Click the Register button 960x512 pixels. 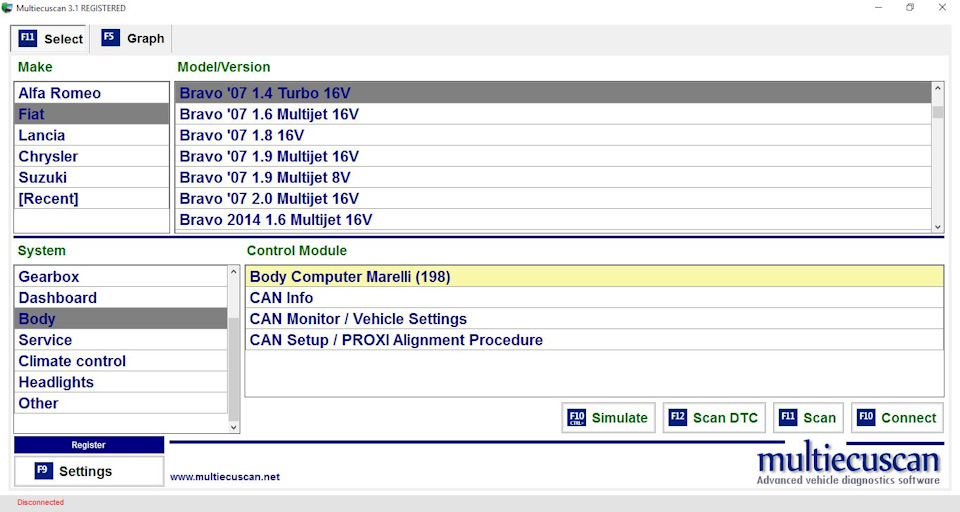[89, 445]
